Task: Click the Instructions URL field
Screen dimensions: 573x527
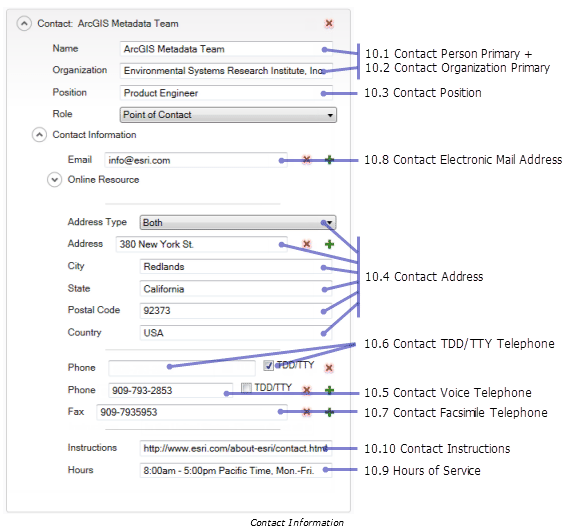Action: (236, 448)
